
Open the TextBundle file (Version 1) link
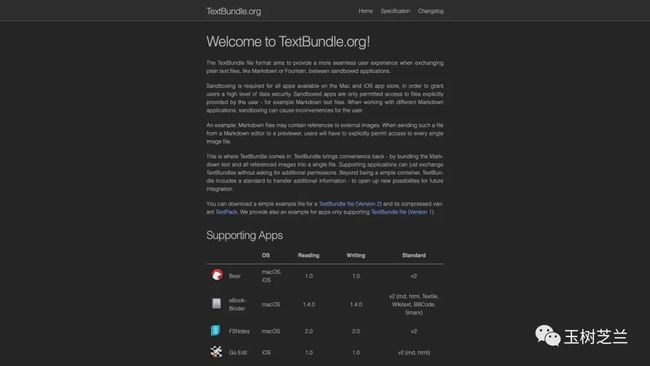tap(402, 212)
